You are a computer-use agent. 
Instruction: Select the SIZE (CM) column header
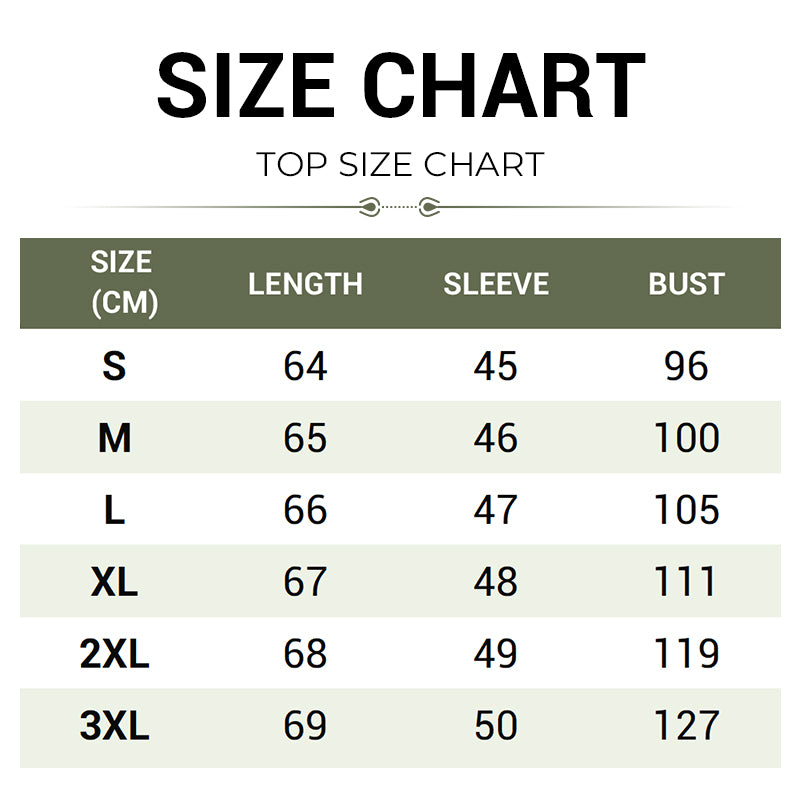coord(122,283)
